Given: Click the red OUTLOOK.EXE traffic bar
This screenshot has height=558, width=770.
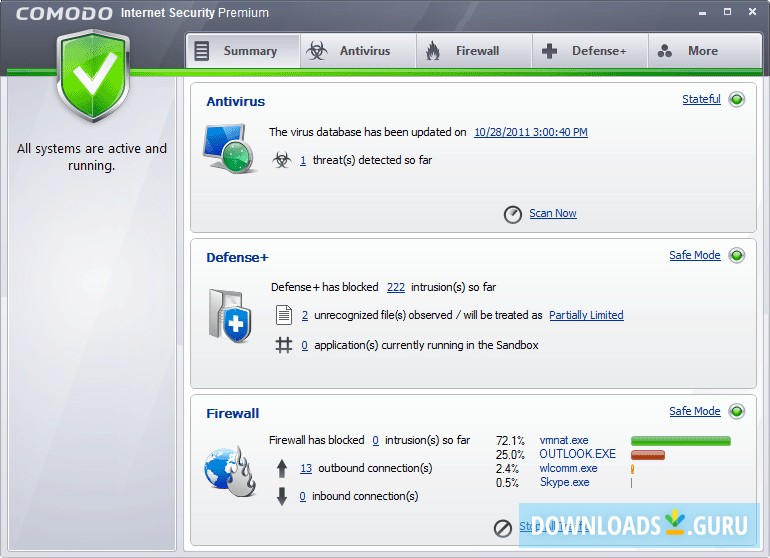Looking at the screenshot, I should [648, 455].
